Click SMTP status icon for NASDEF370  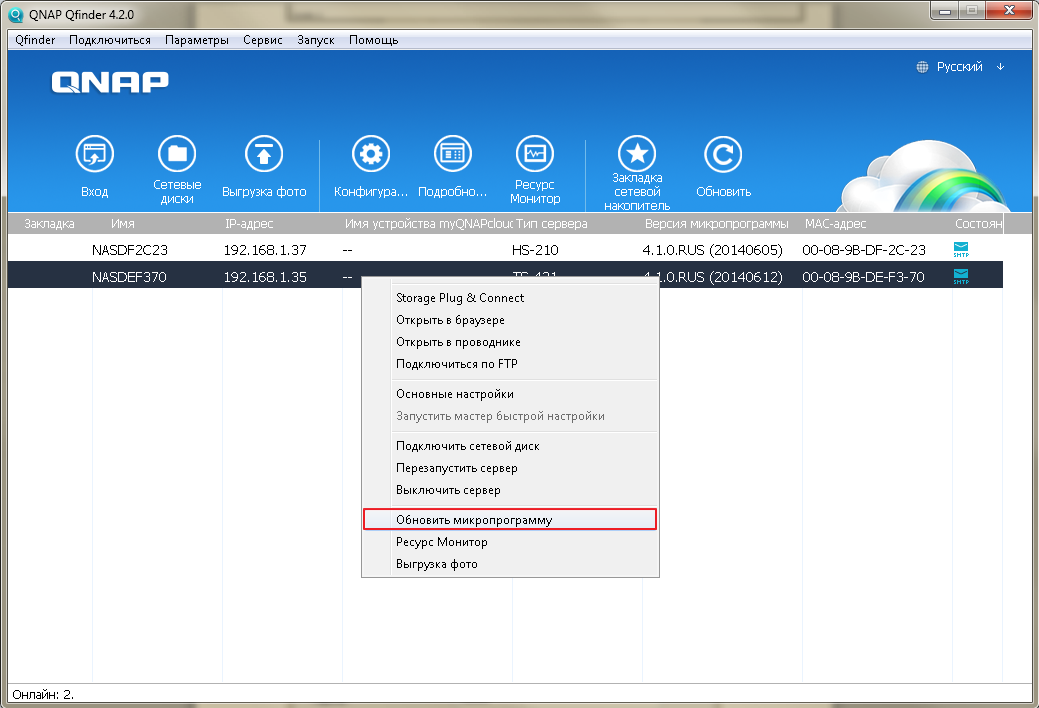tap(961, 276)
